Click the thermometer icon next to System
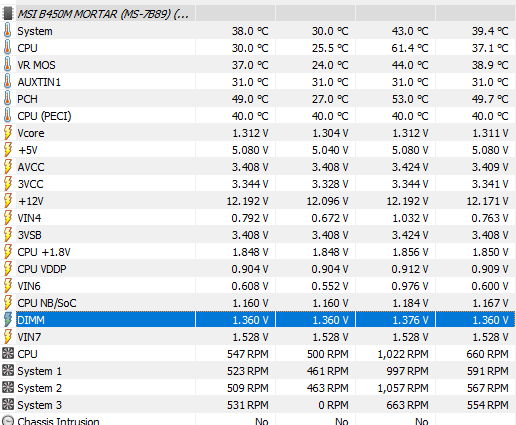 click(x=7, y=31)
